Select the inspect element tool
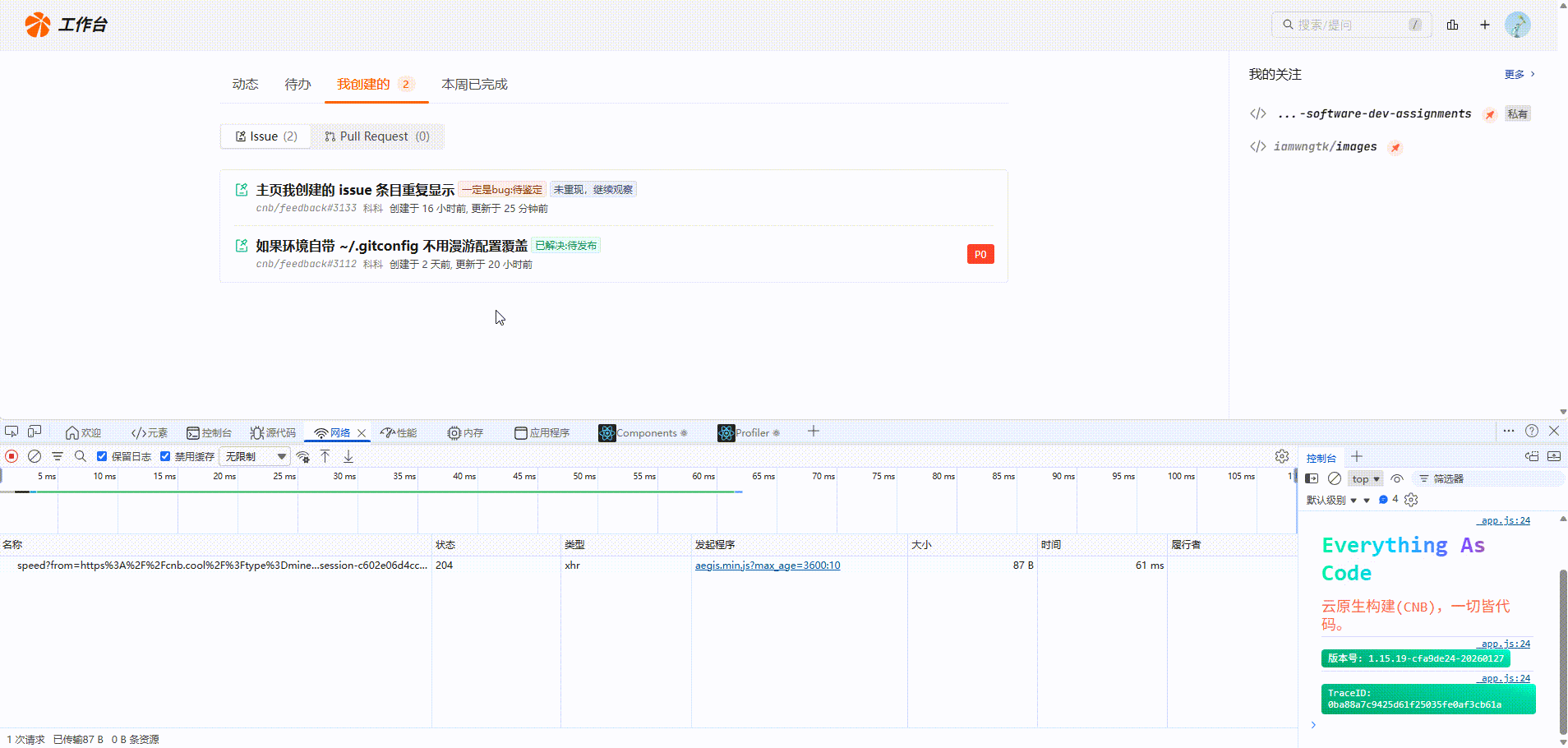This screenshot has width=1568, height=748. (12, 431)
